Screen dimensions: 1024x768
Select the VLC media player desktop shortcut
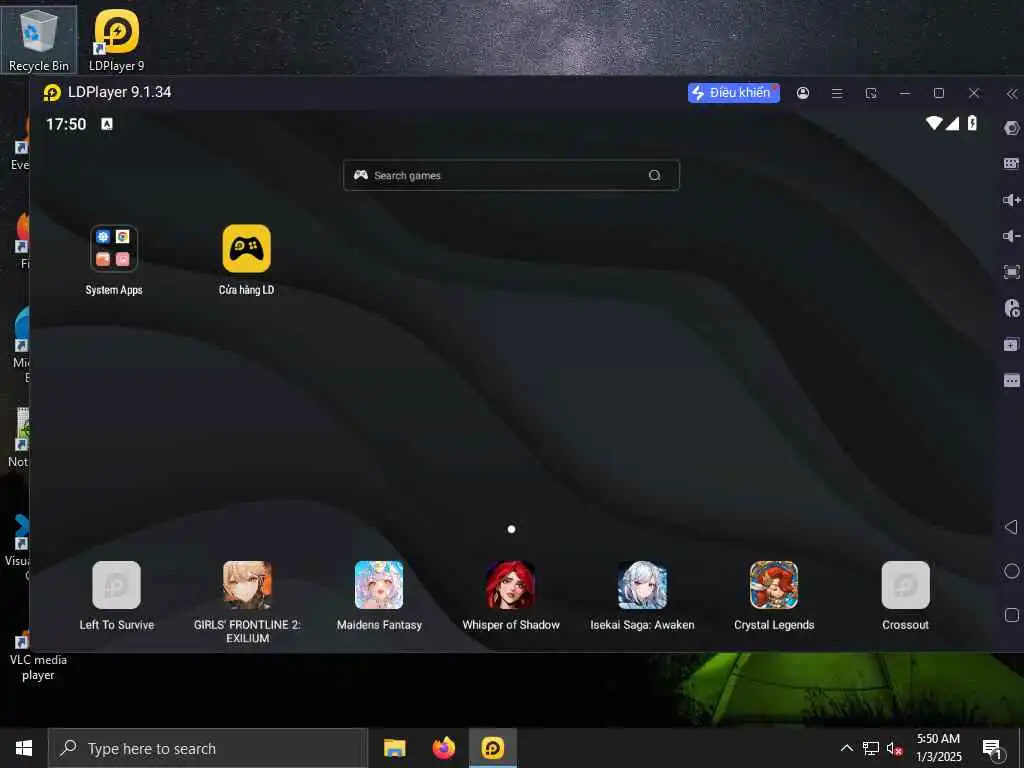(x=38, y=656)
